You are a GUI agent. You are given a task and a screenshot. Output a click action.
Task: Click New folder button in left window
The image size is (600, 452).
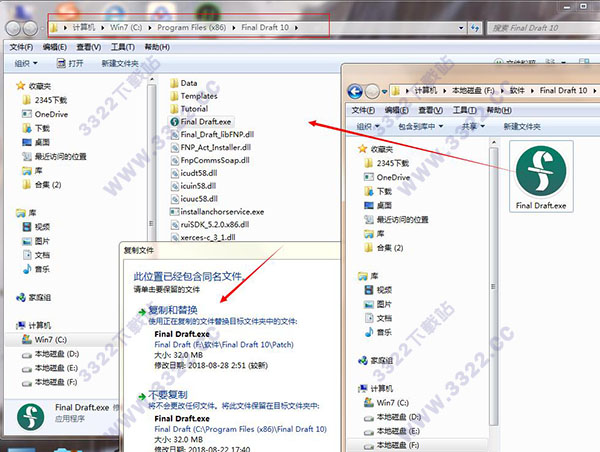coord(120,63)
